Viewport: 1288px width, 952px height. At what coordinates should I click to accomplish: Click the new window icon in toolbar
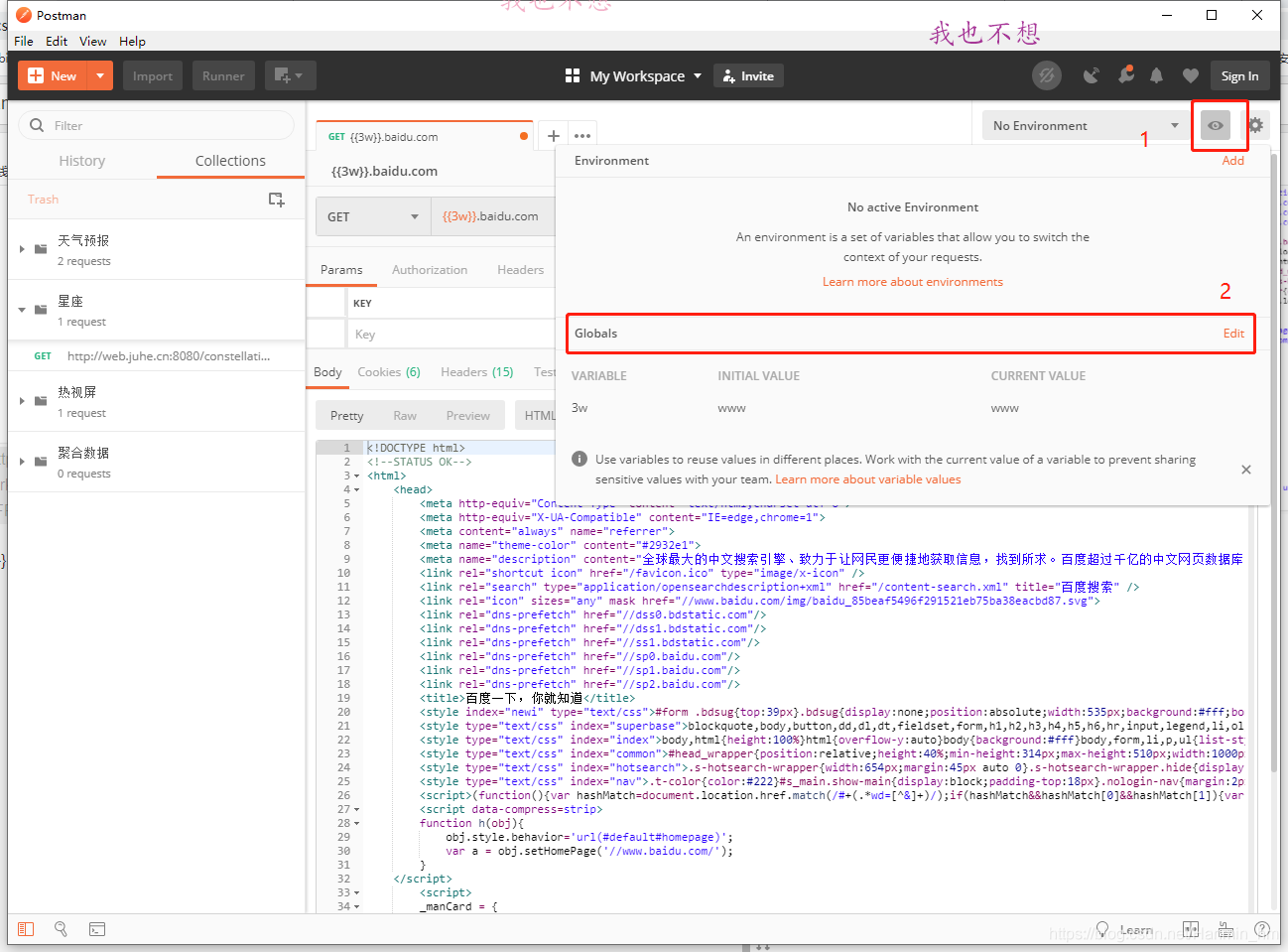(290, 75)
